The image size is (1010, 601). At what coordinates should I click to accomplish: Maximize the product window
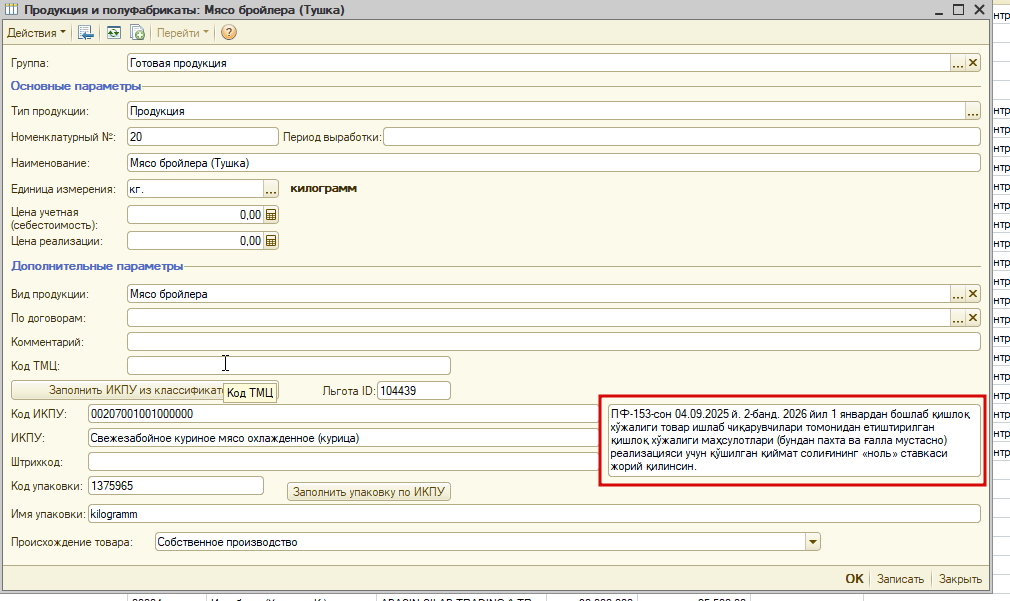958,10
